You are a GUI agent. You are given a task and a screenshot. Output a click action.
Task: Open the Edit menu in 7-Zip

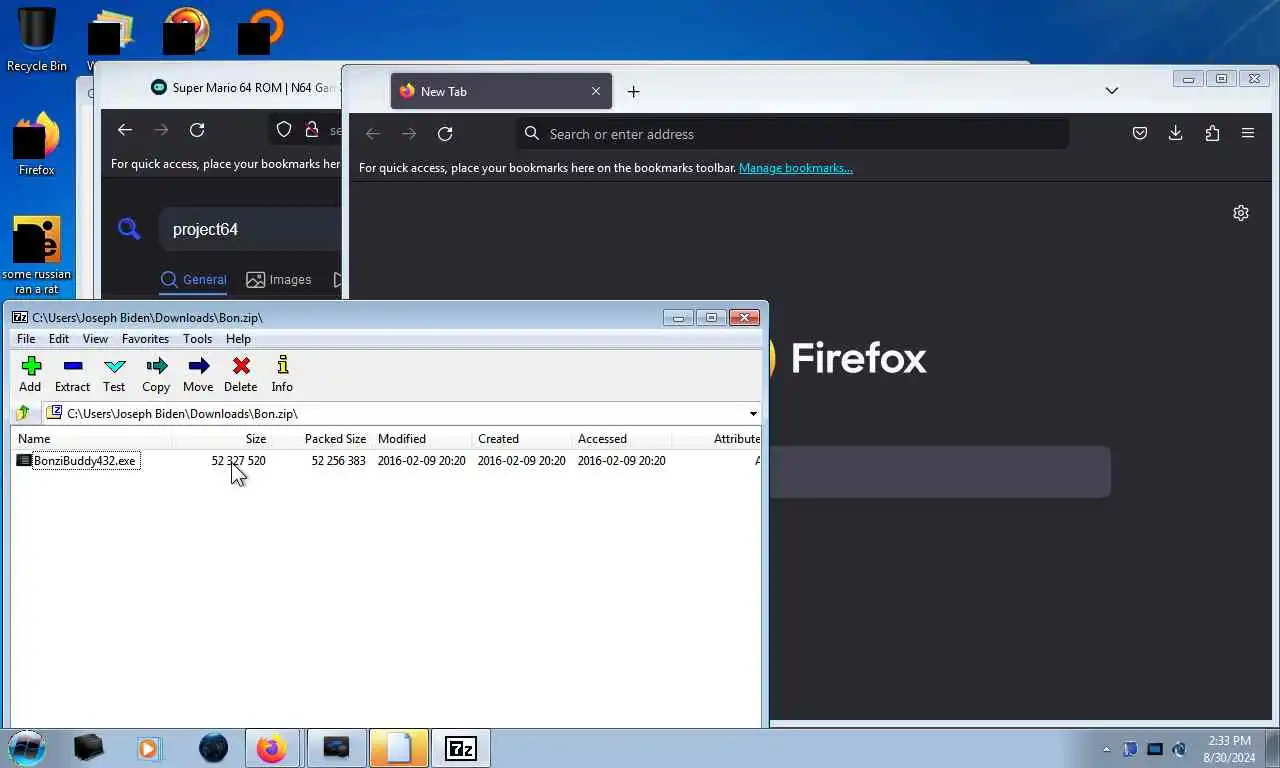(59, 339)
